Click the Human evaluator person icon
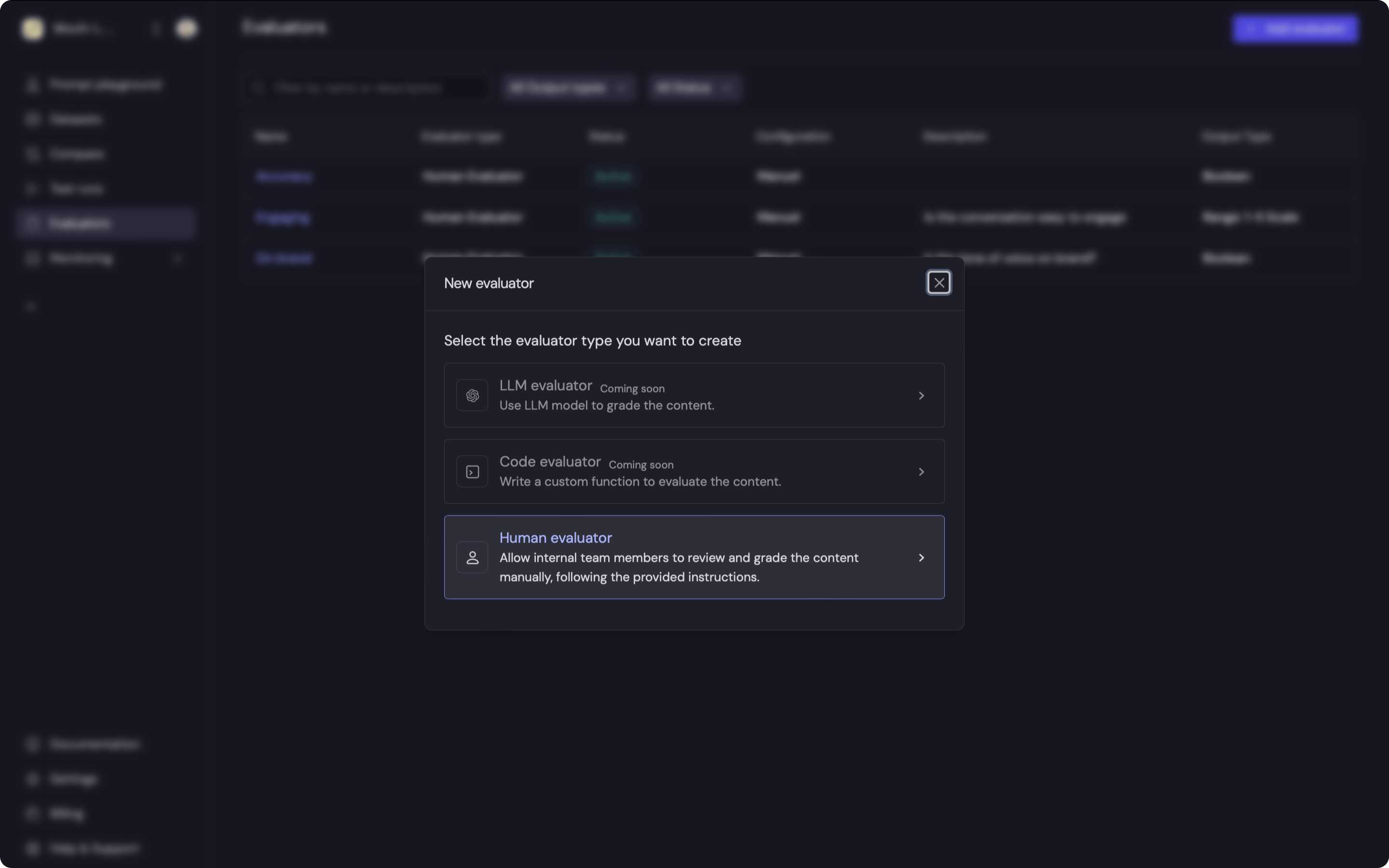 point(472,557)
